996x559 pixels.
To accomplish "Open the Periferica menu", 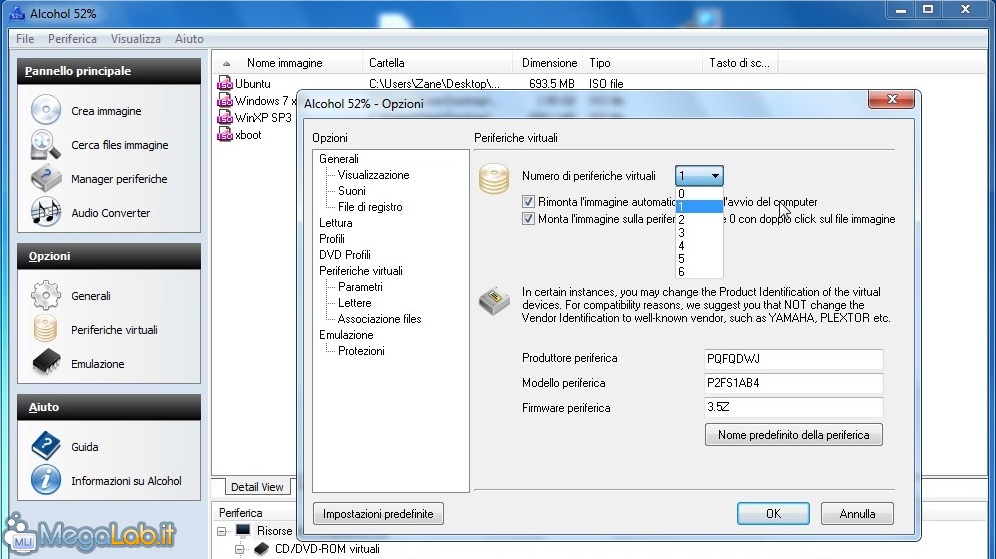I will (x=72, y=39).
